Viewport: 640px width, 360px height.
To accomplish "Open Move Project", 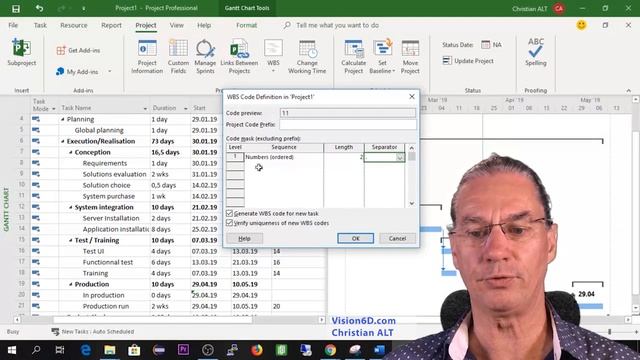I will pyautogui.click(x=410, y=57).
